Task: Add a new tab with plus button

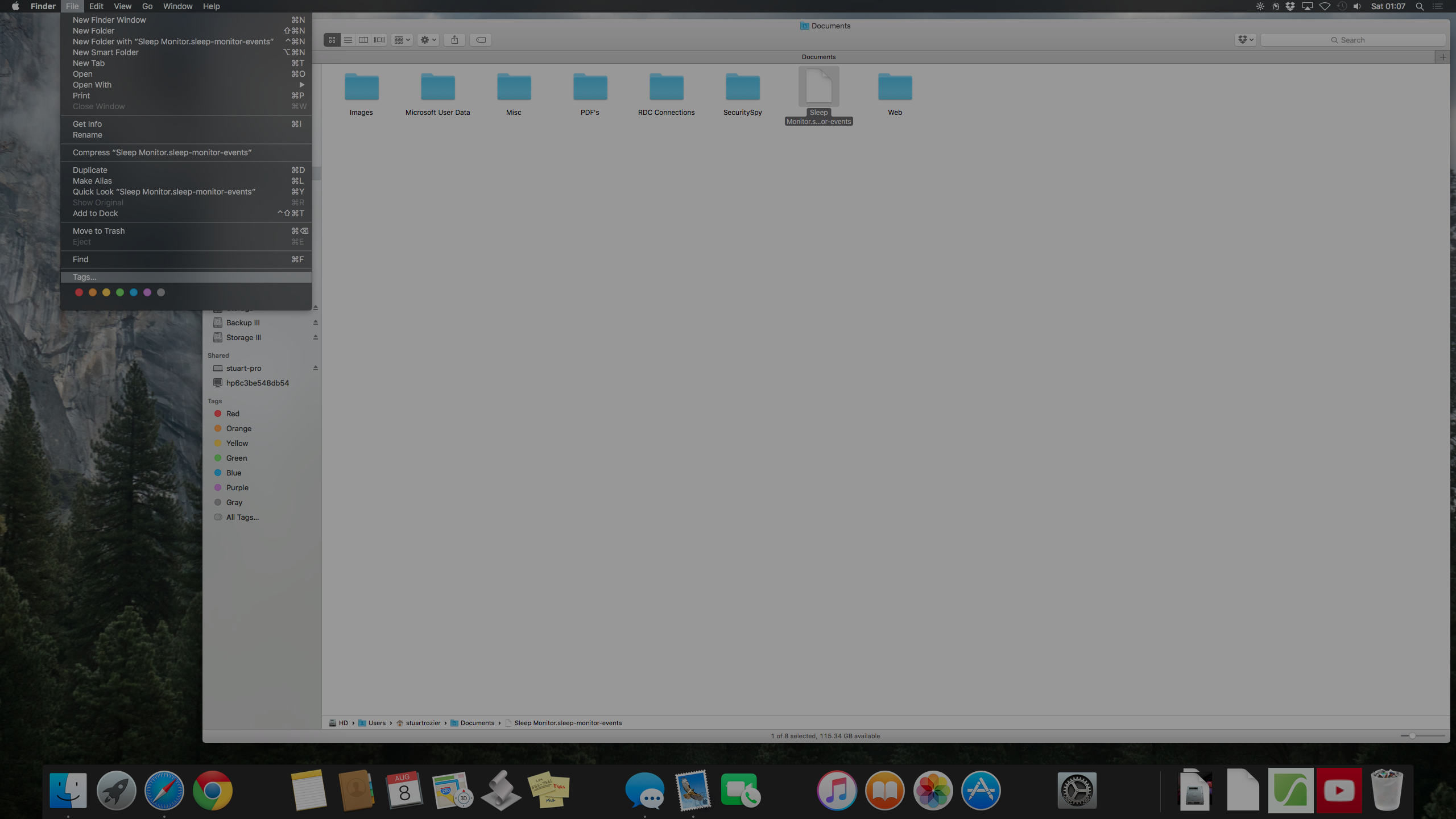Action: click(x=1442, y=57)
